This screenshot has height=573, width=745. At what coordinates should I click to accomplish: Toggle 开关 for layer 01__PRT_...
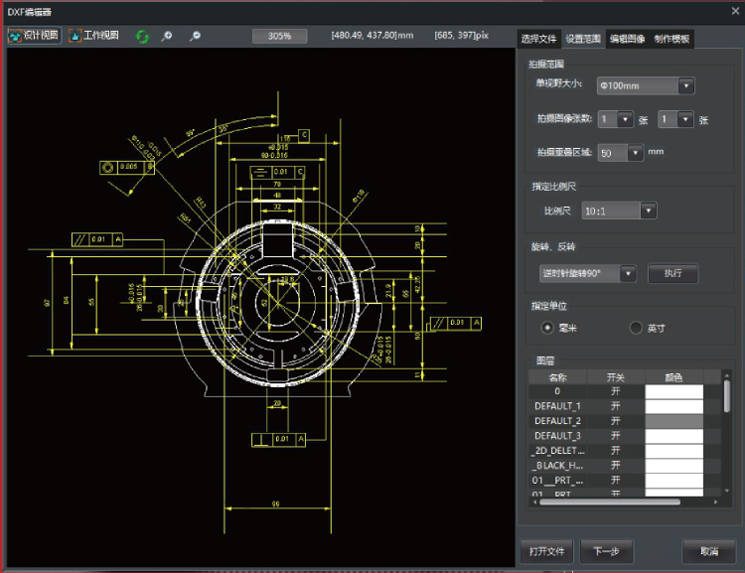point(616,480)
